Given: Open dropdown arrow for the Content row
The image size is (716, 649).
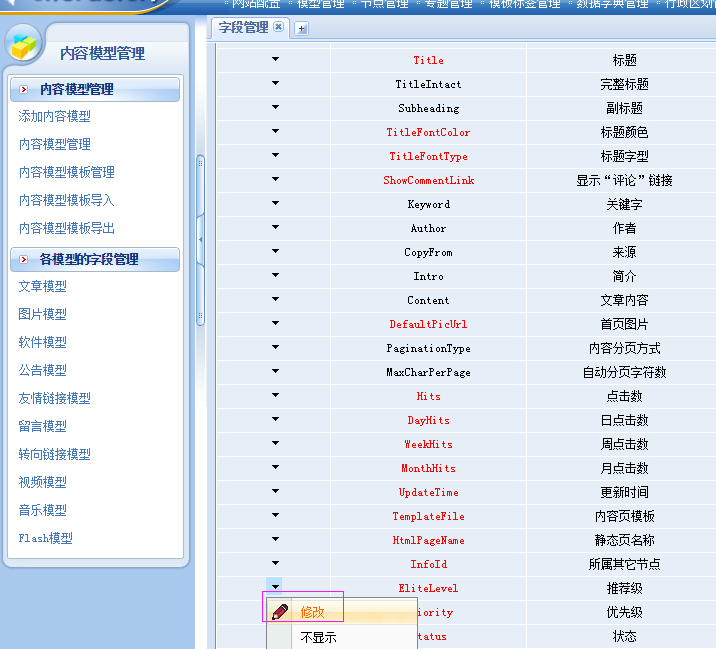Looking at the screenshot, I should click(x=275, y=300).
